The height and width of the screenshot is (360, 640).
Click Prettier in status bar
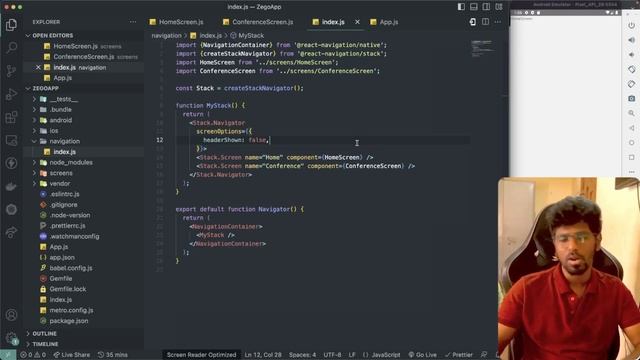[458, 355]
